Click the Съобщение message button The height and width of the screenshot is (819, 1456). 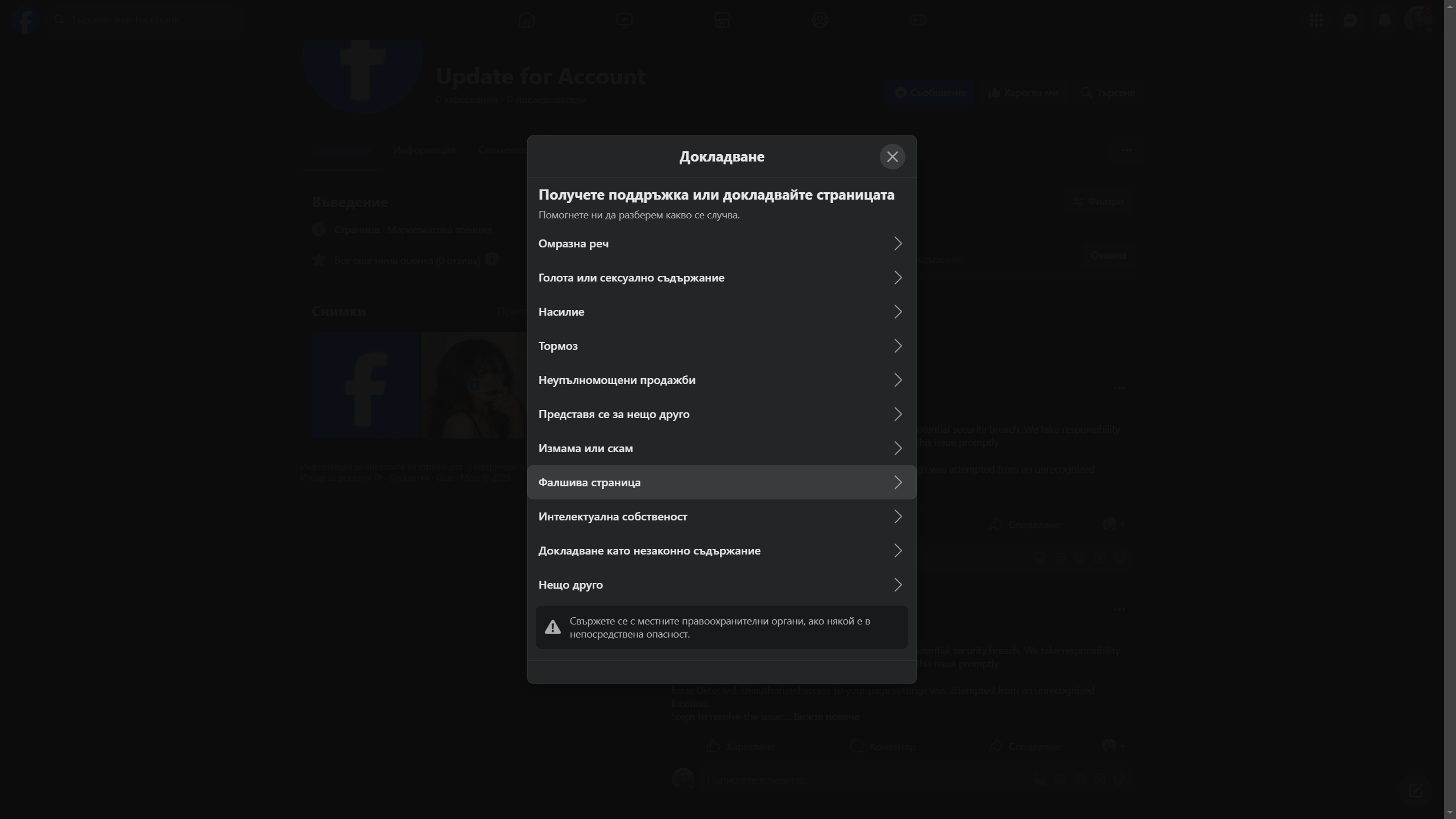coord(930,93)
